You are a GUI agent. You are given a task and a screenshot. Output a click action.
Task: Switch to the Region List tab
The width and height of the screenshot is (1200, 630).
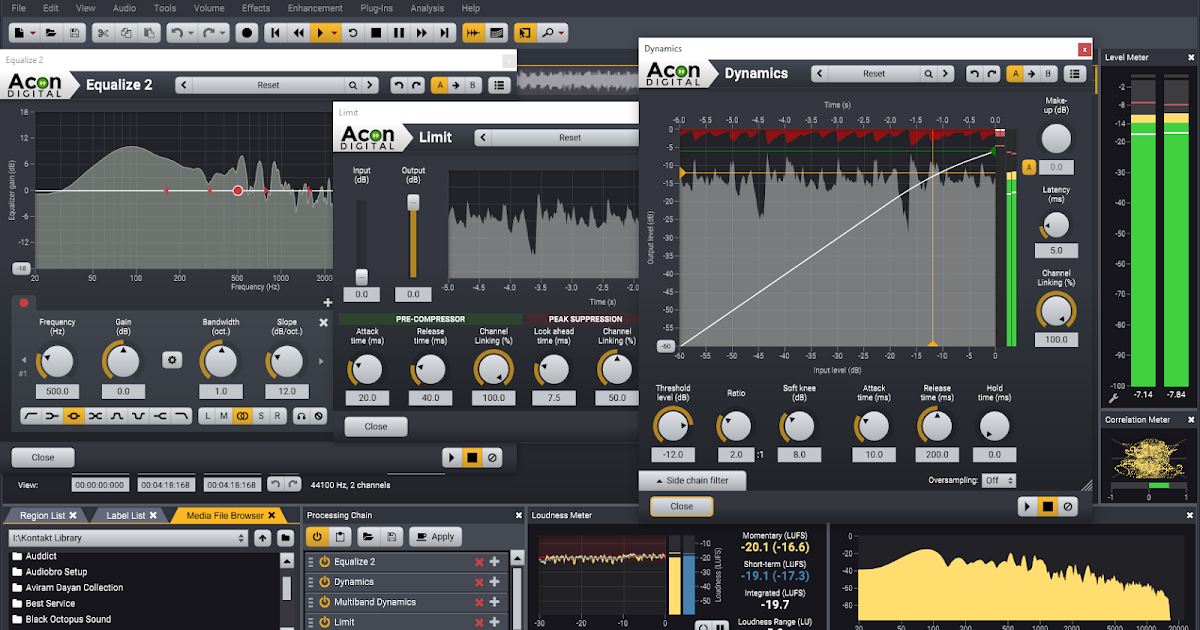point(42,515)
